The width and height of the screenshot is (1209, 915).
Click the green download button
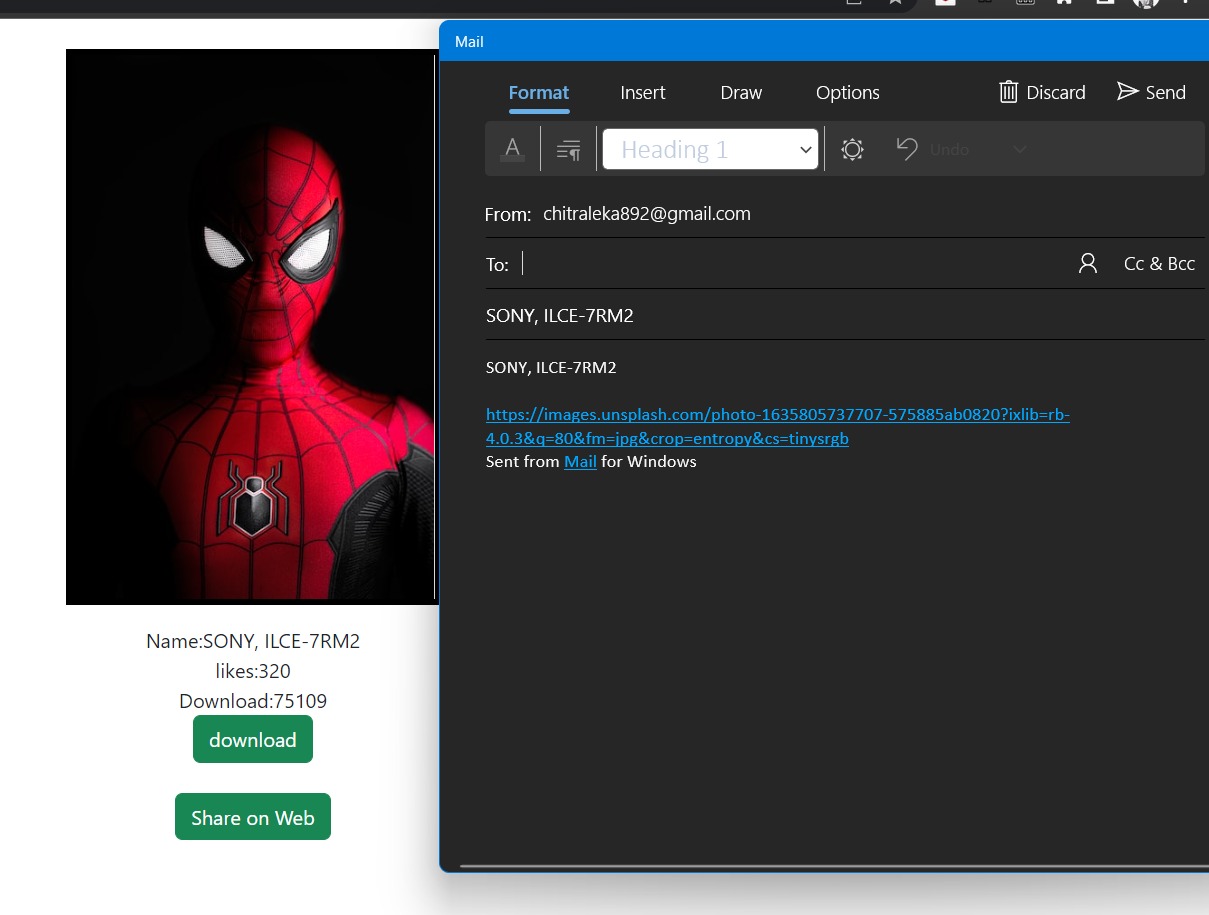click(253, 739)
